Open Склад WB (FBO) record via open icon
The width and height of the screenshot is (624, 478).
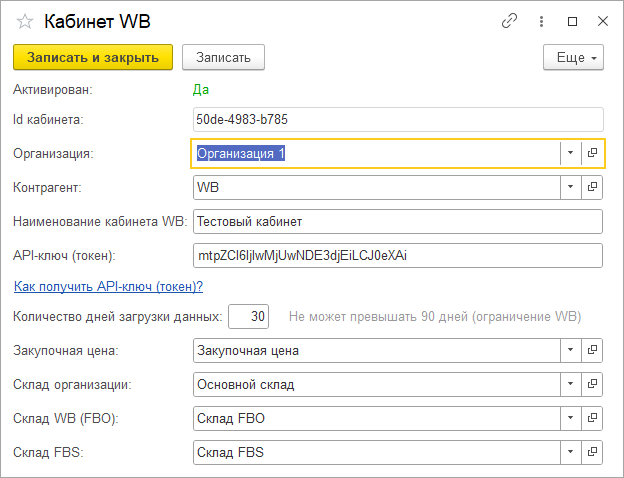[592, 418]
